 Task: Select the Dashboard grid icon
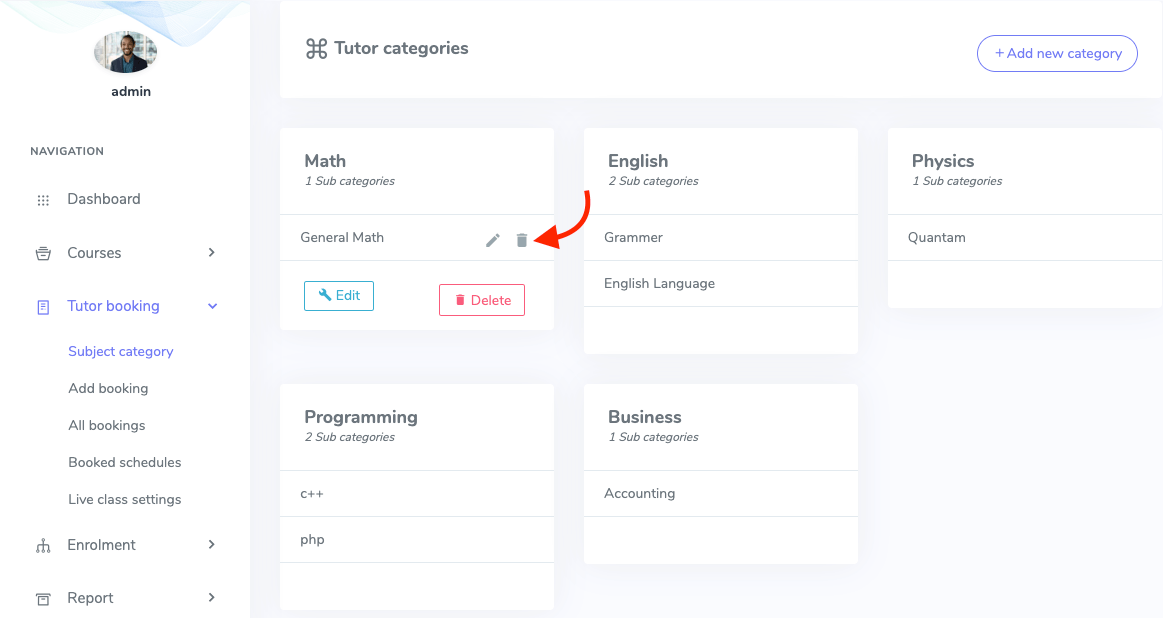(x=44, y=199)
